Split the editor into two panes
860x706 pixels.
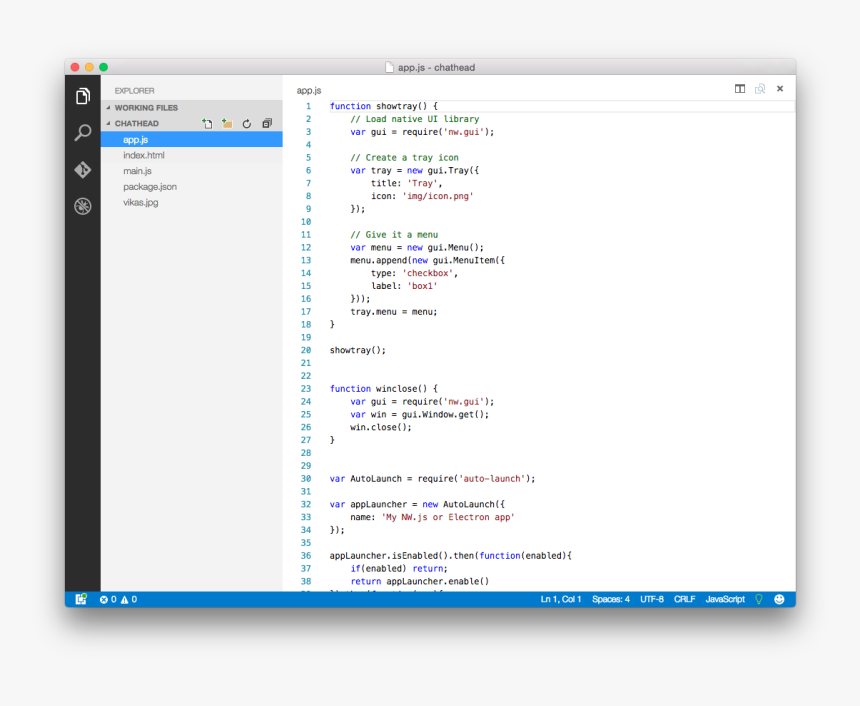coord(740,89)
